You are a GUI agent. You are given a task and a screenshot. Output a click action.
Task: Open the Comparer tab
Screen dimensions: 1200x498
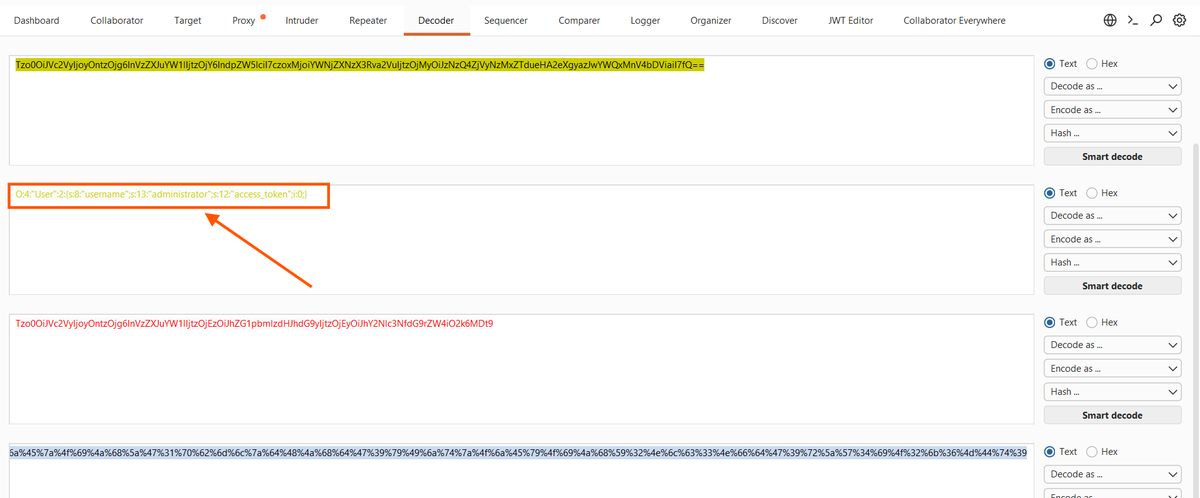[580, 20]
